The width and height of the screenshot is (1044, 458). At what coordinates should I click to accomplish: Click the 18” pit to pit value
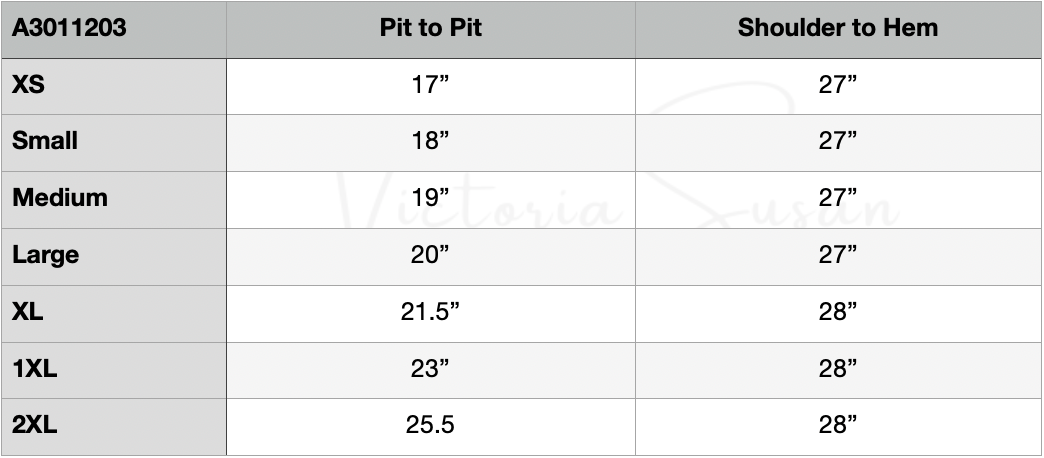tap(431, 141)
